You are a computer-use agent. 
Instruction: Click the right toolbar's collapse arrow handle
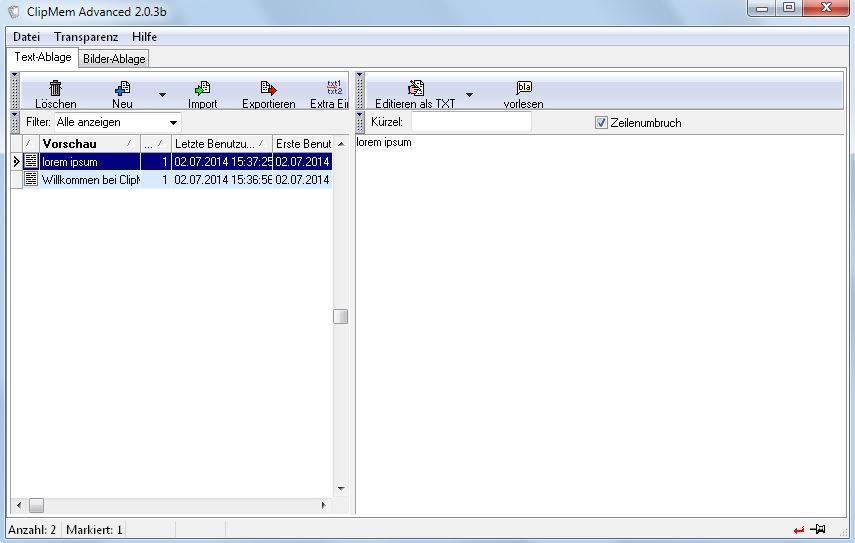(359, 76)
